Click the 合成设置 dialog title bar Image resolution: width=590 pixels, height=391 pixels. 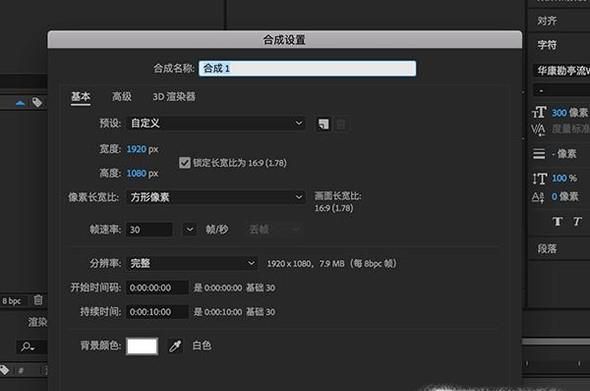(284, 40)
